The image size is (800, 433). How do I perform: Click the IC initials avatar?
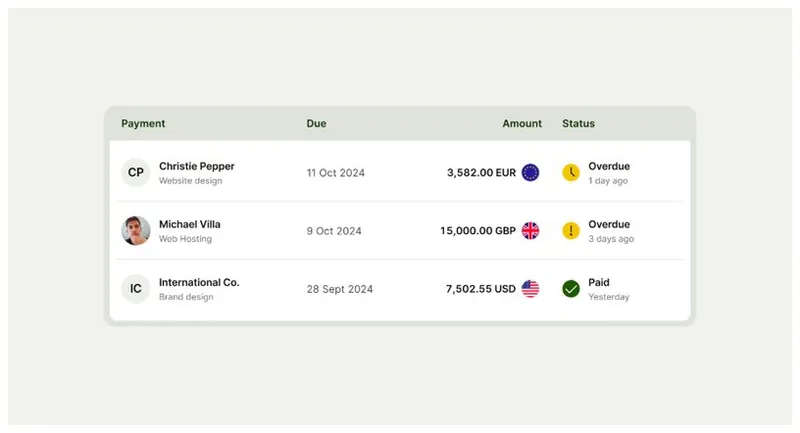pyautogui.click(x=136, y=289)
